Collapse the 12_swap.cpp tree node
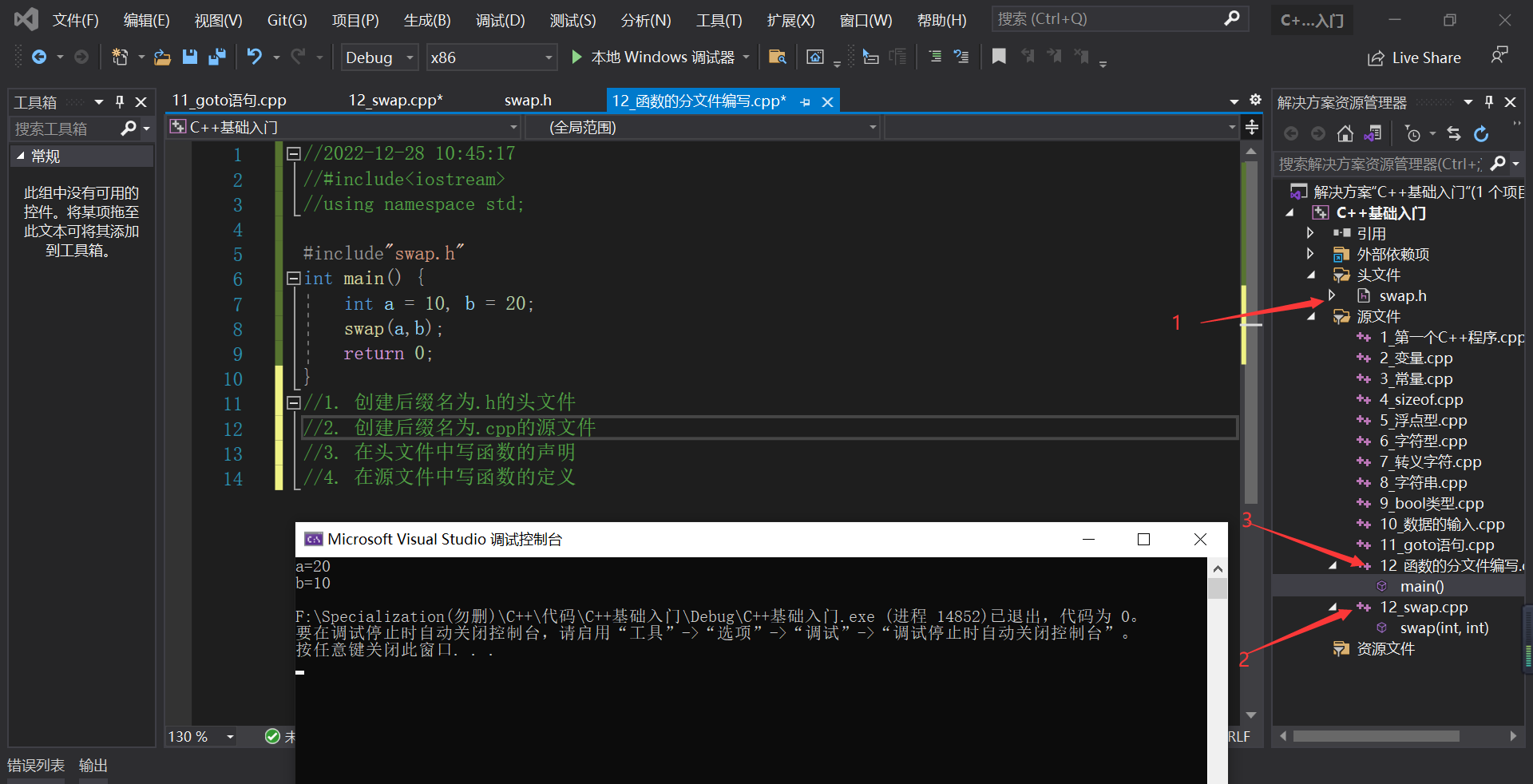 coord(1333,608)
